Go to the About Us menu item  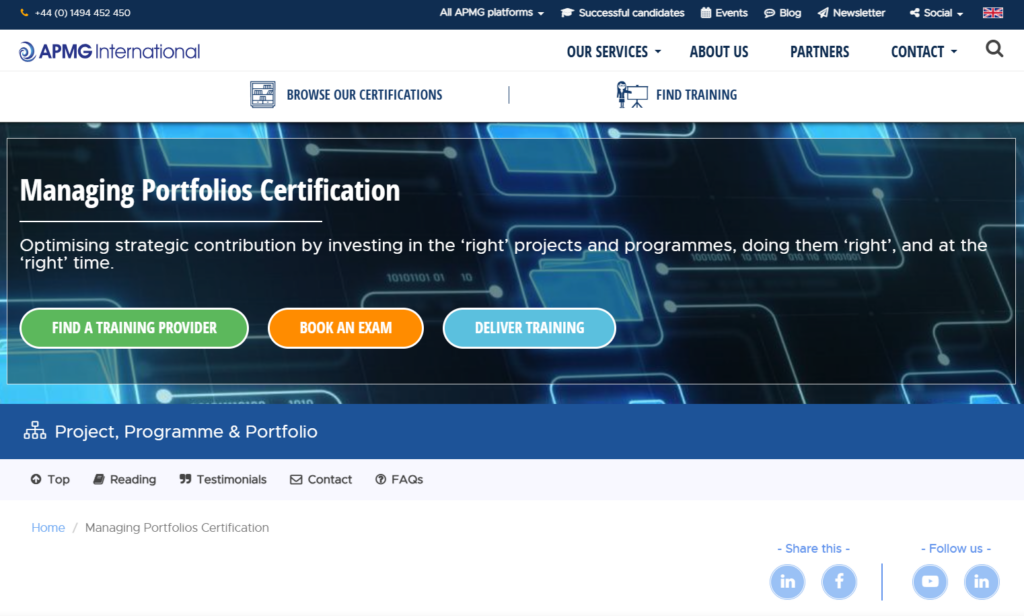719,52
